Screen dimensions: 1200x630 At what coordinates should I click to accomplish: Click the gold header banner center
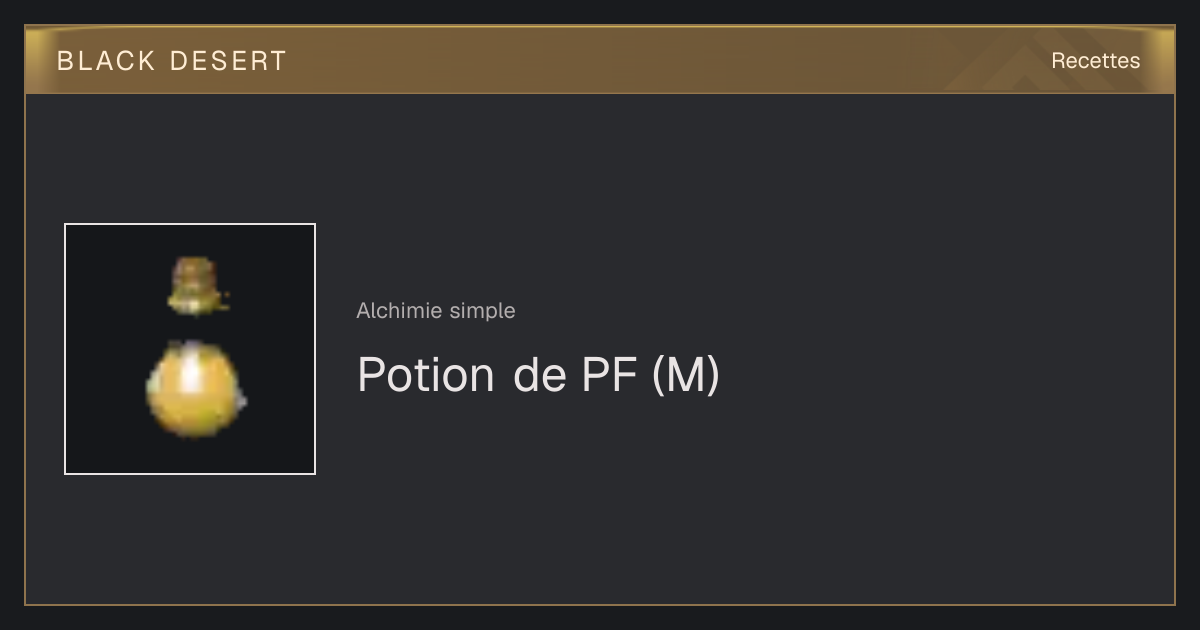pyautogui.click(x=600, y=60)
